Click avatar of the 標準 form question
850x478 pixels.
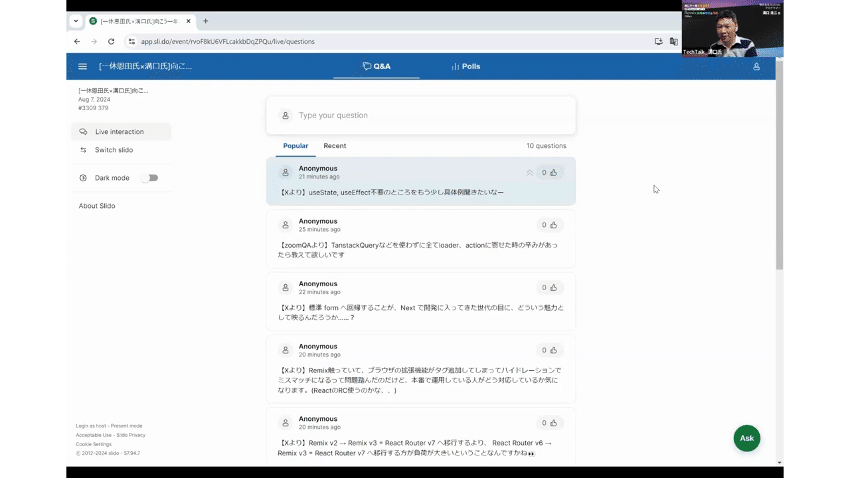pyautogui.click(x=285, y=288)
